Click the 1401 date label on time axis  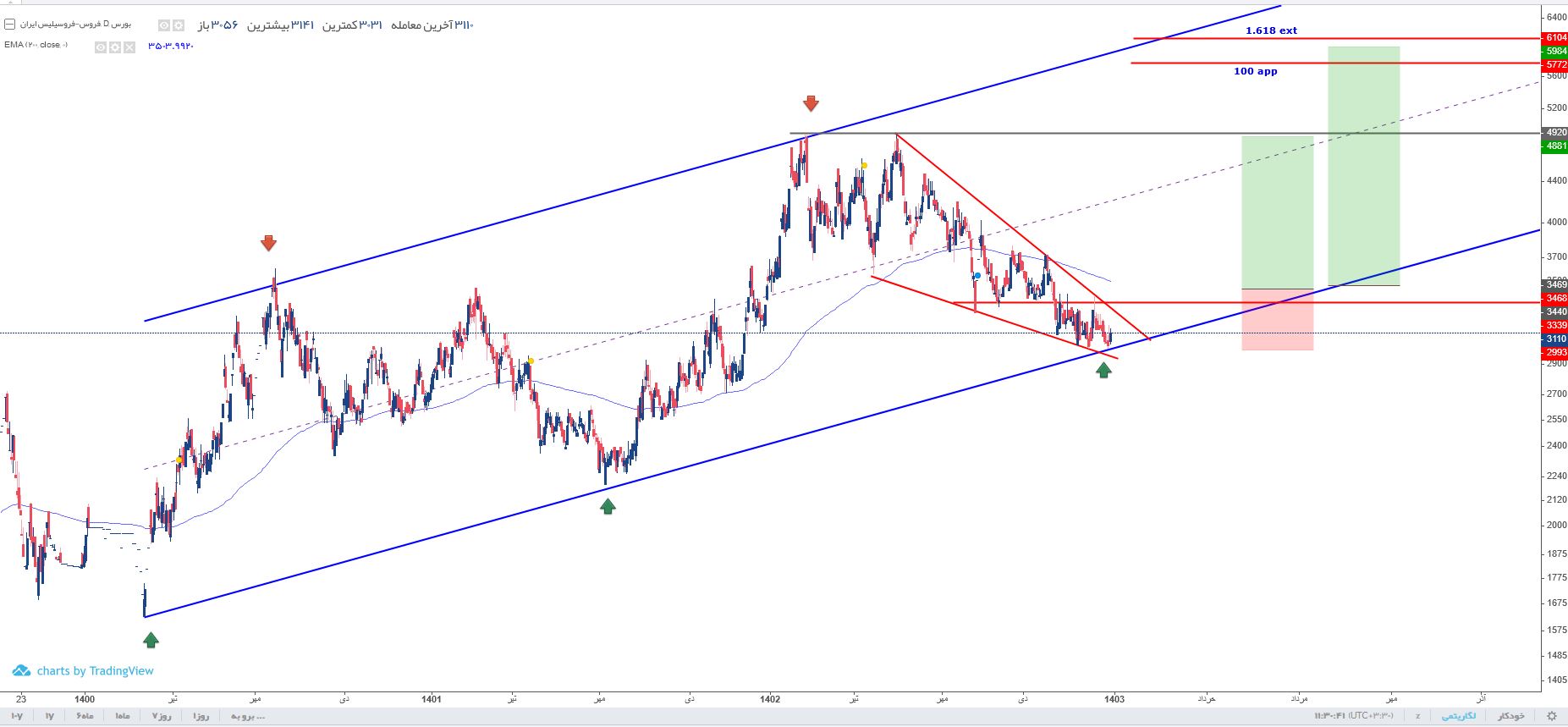[x=432, y=699]
